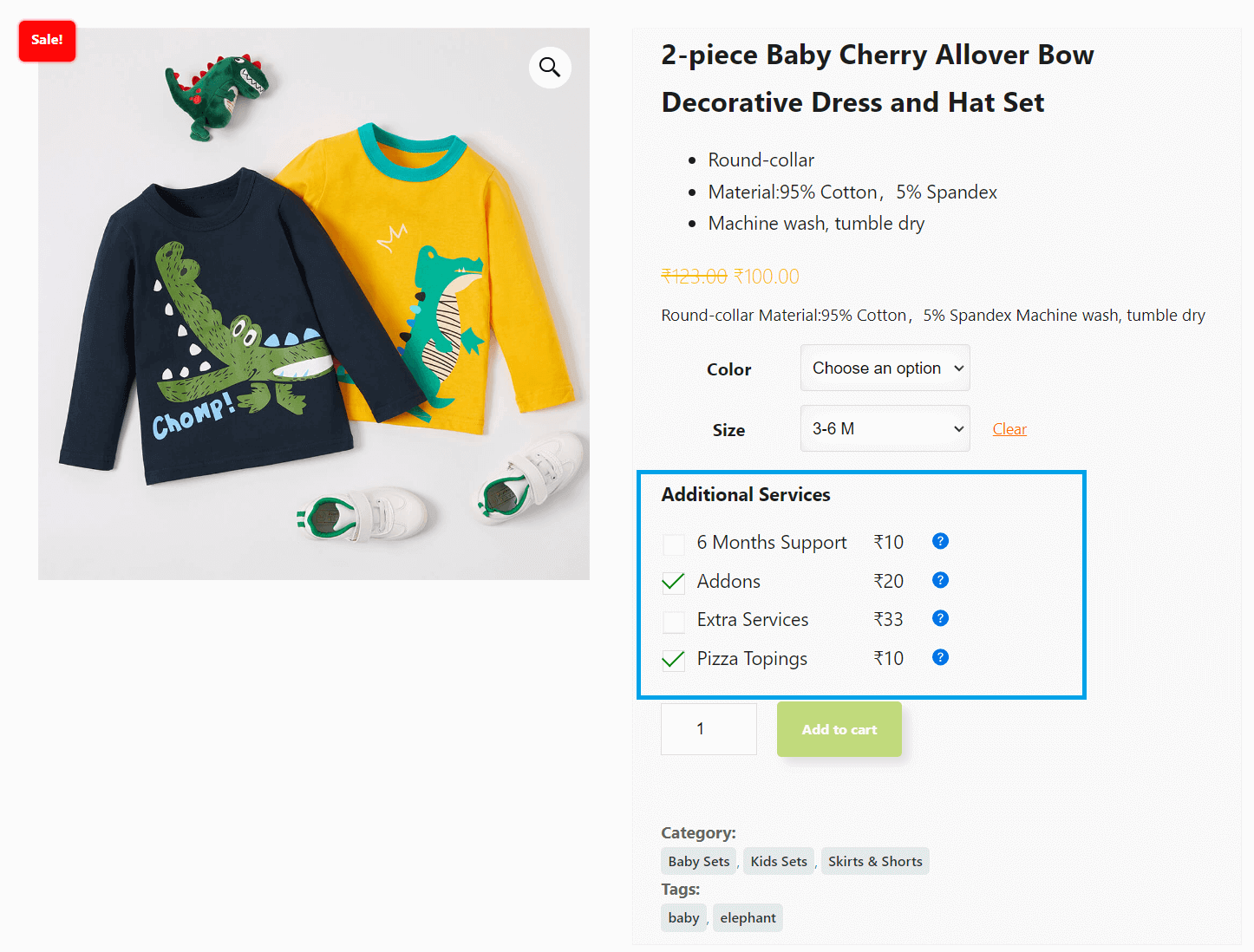Screen dimensions: 1254x952
Task: Select the baby tag
Action: [x=683, y=917]
